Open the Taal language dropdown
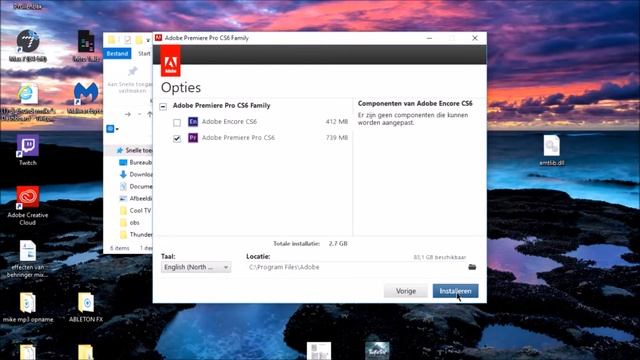The width and height of the screenshot is (640, 360). pos(196,267)
